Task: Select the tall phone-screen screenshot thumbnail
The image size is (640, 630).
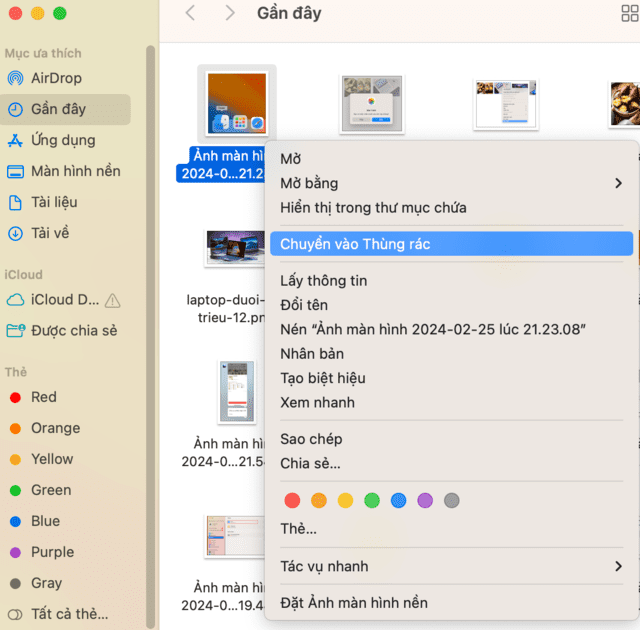Action: tap(237, 392)
